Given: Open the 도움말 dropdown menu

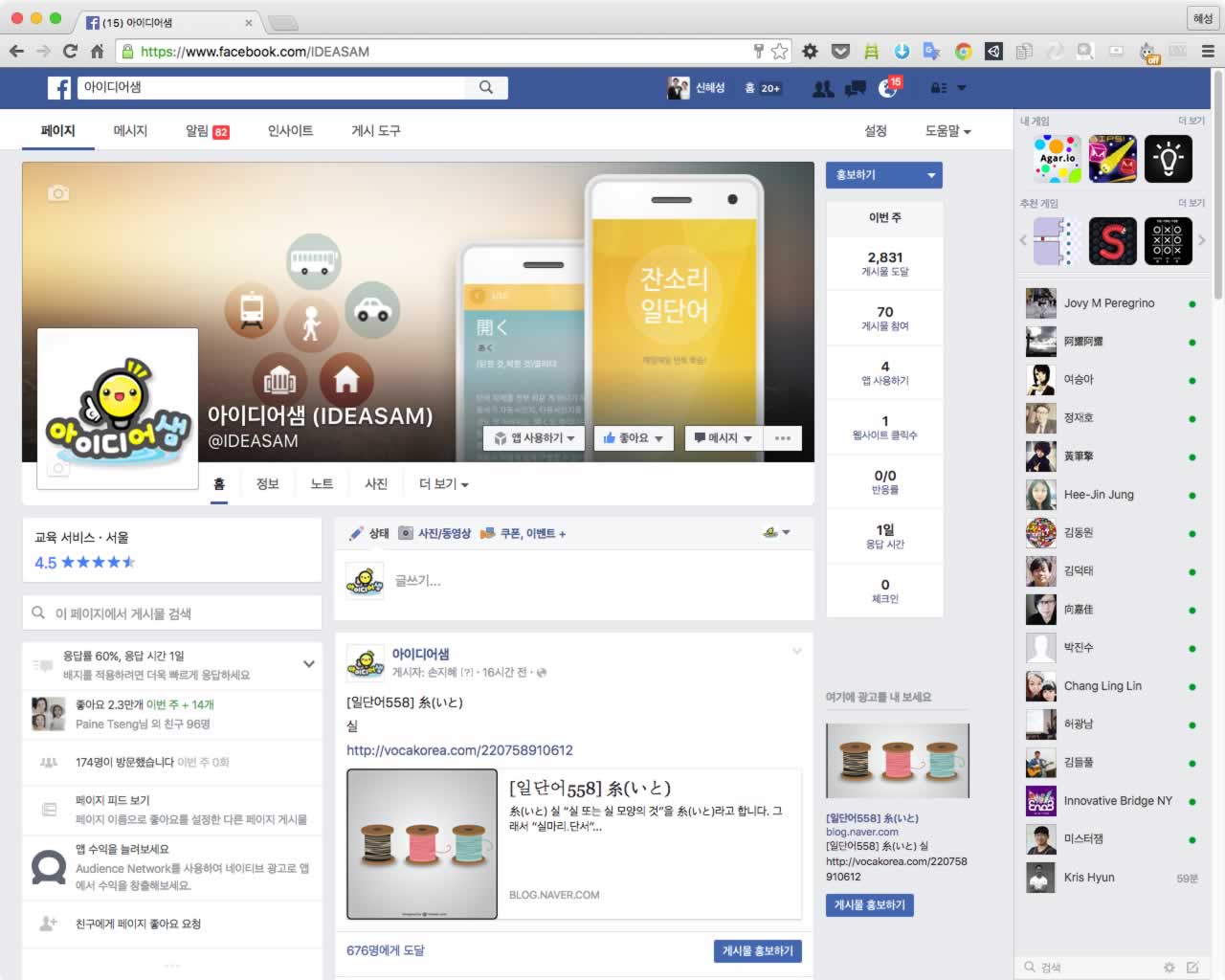Looking at the screenshot, I should click(947, 131).
